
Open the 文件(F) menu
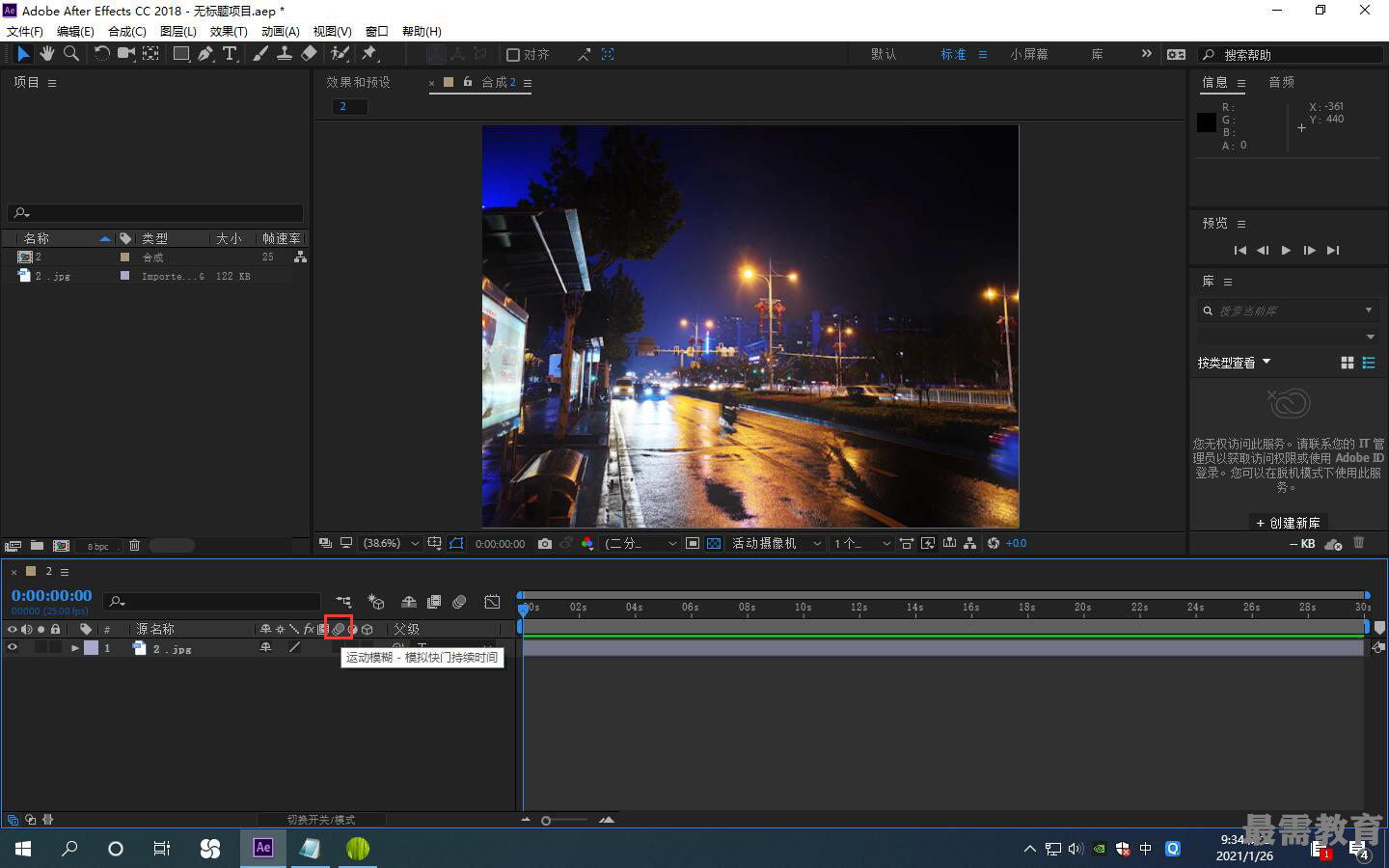(x=25, y=31)
